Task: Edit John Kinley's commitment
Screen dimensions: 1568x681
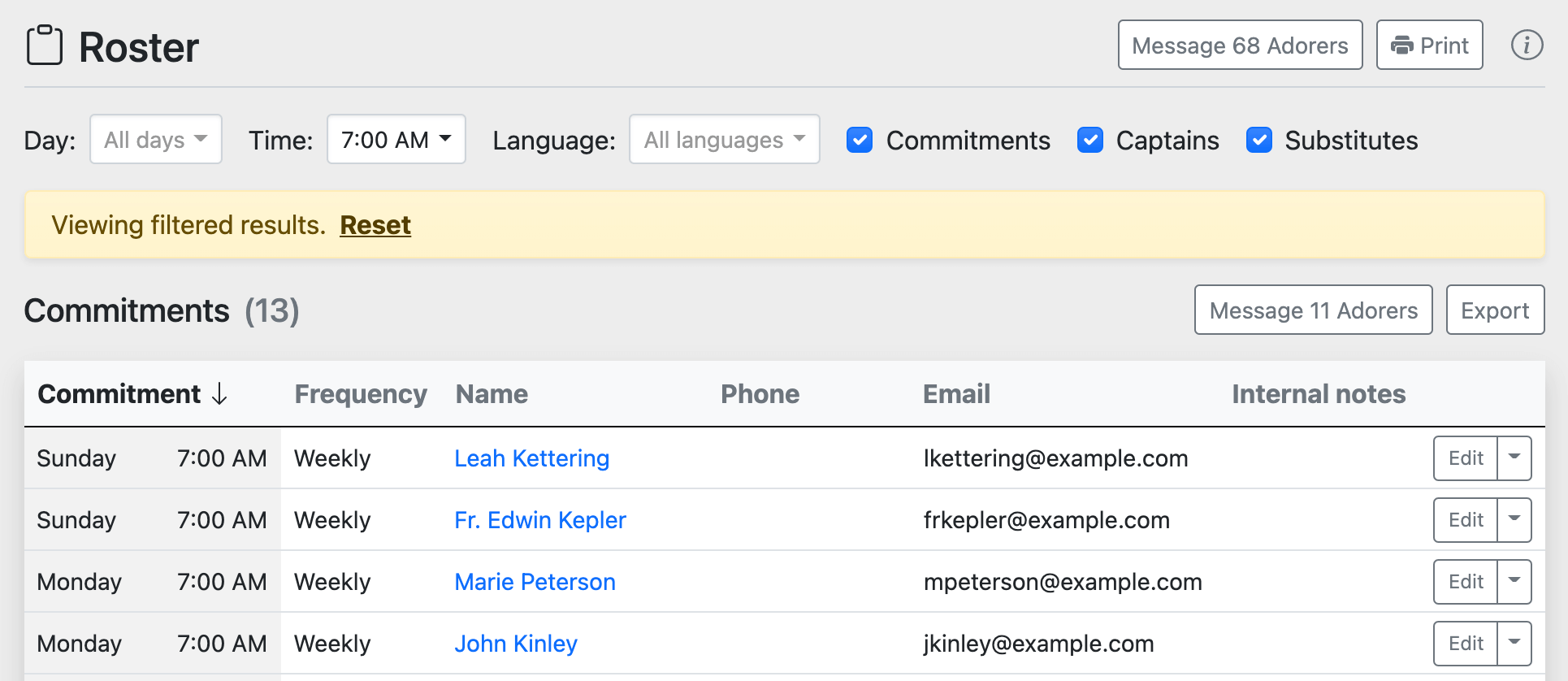Action: click(1466, 644)
